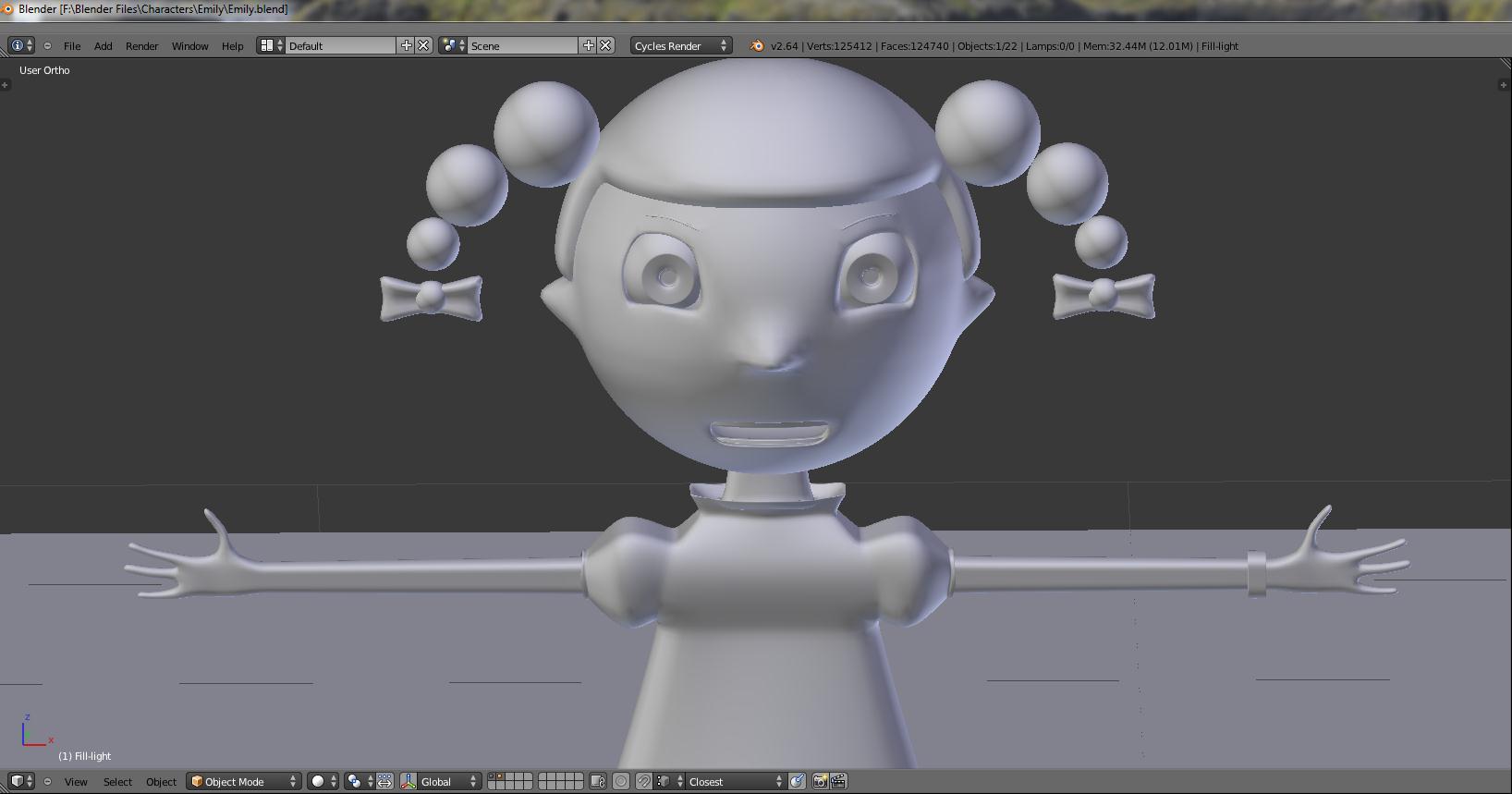
Task: Click the lock camera to layers icon
Action: (x=597, y=781)
